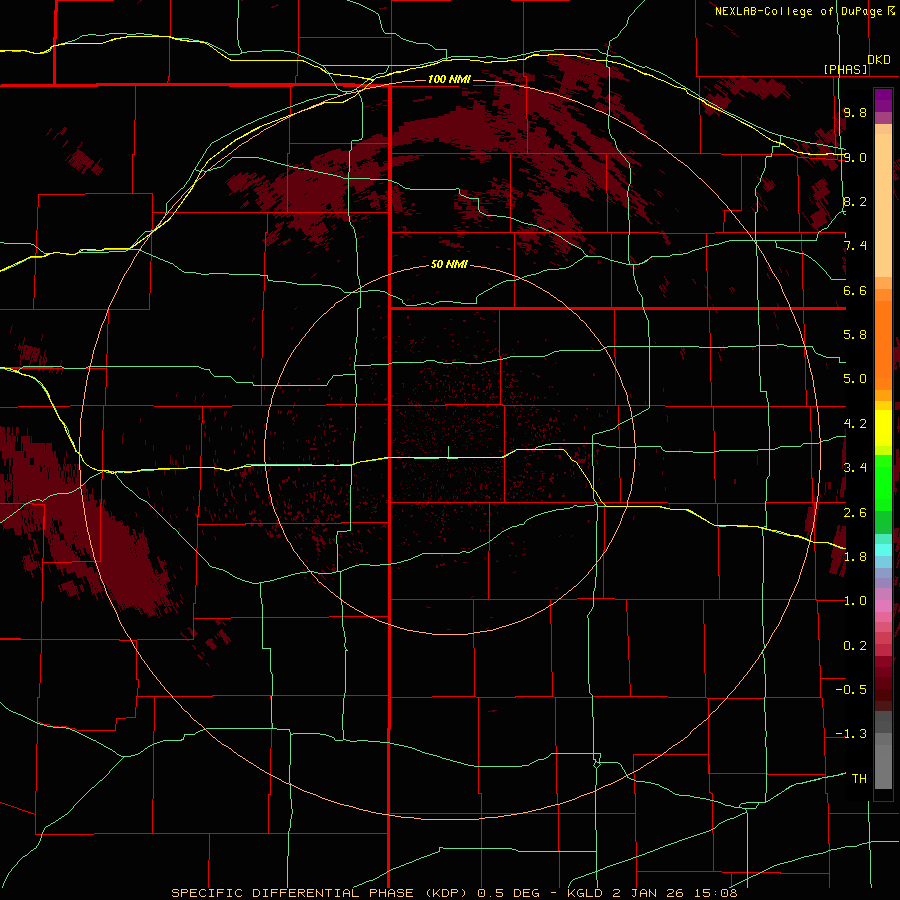The image size is (900, 900).
Task: Pick the dark purple top color bar segment
Action: (883, 100)
